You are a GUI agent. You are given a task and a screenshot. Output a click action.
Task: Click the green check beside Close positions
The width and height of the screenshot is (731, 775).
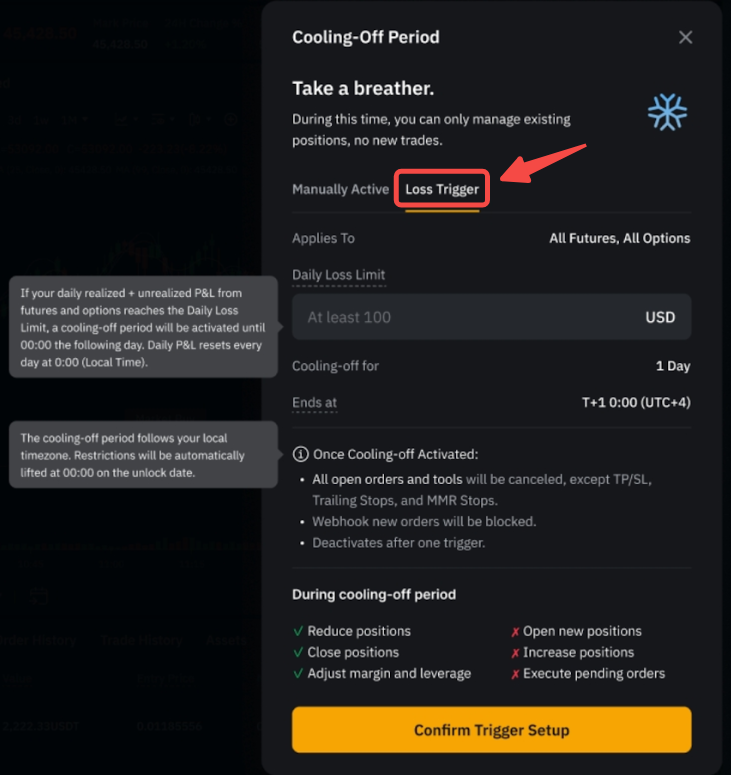[298, 652]
